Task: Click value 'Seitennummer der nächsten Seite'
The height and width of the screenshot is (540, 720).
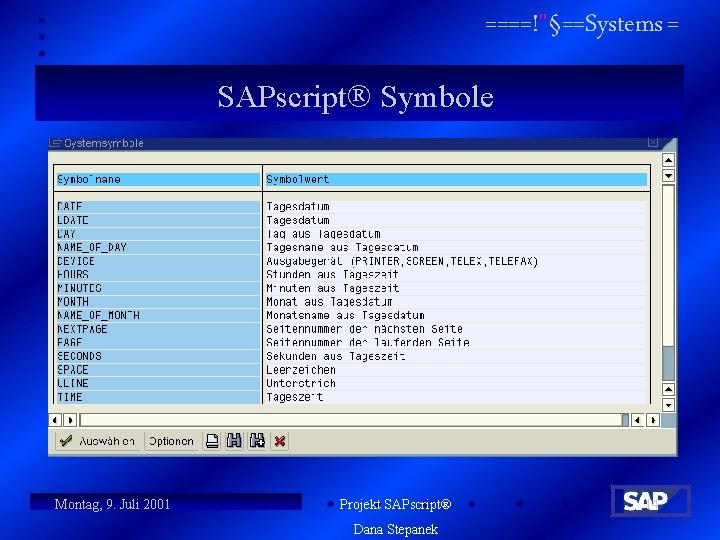Action: point(364,329)
